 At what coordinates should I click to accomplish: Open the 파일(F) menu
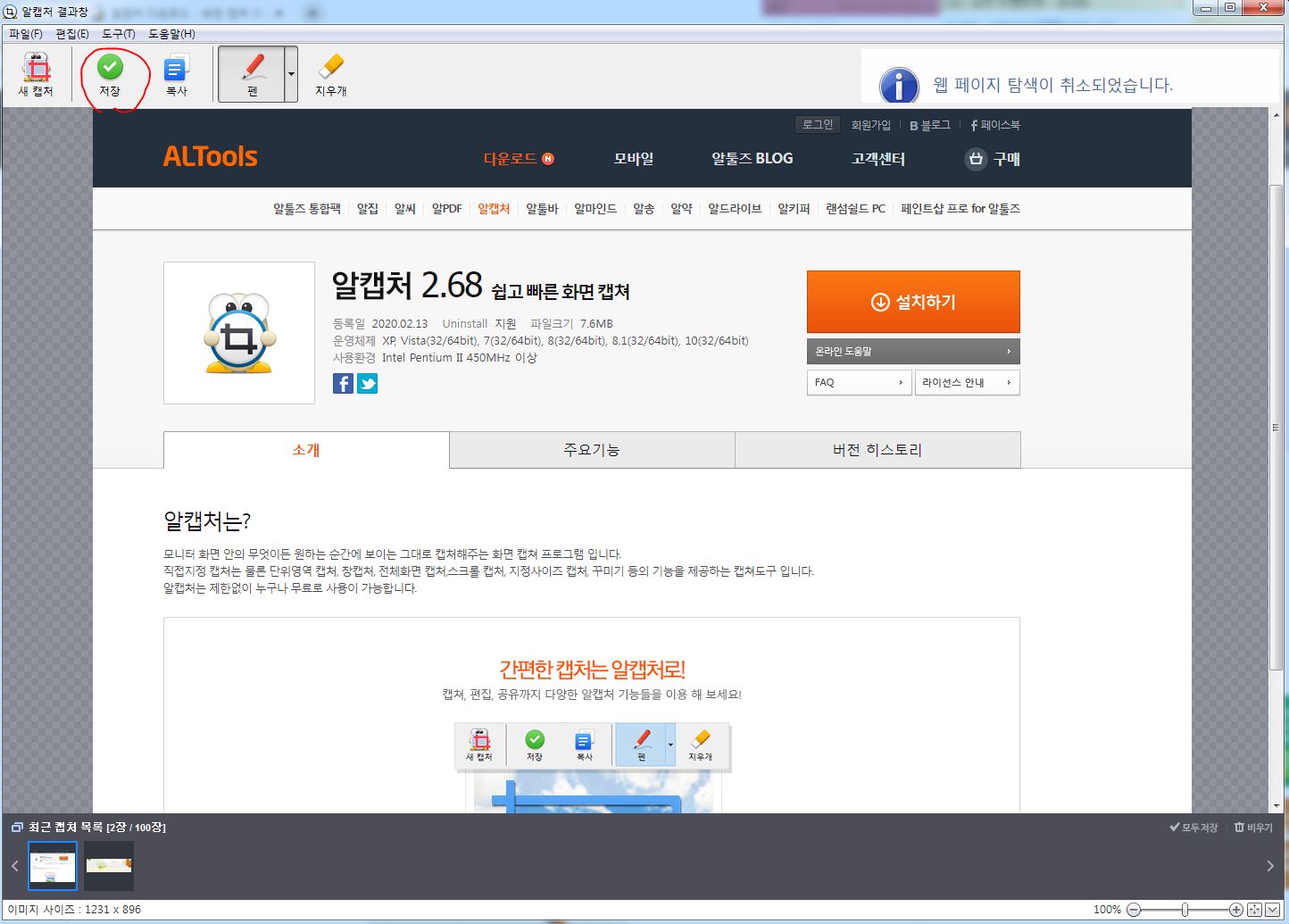[26, 34]
